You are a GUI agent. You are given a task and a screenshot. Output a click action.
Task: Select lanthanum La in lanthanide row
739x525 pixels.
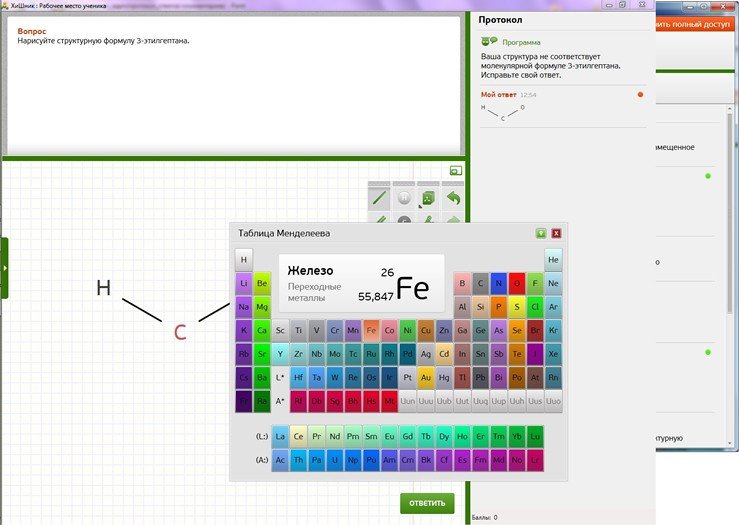pyautogui.click(x=280, y=436)
